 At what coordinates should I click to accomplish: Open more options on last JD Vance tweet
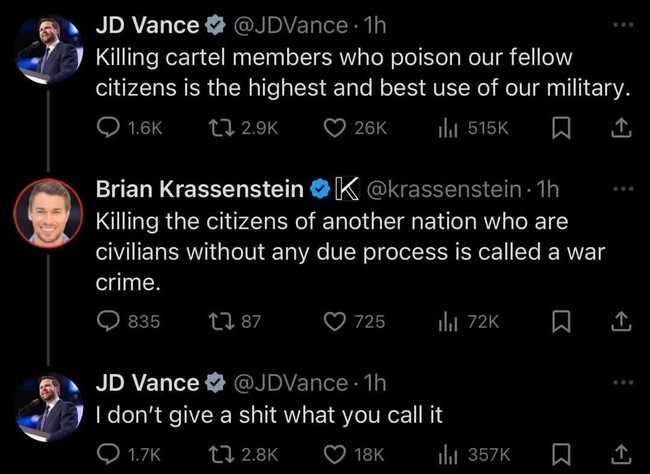pos(623,382)
